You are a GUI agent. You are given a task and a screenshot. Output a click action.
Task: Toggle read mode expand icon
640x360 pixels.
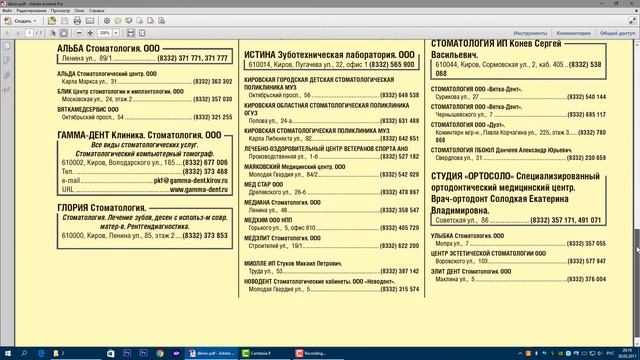[632, 20]
